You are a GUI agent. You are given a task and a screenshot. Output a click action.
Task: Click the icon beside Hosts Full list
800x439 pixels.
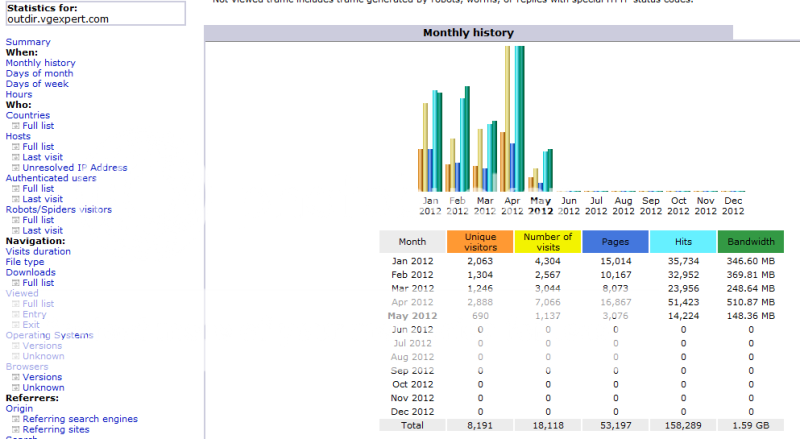[x=16, y=147]
